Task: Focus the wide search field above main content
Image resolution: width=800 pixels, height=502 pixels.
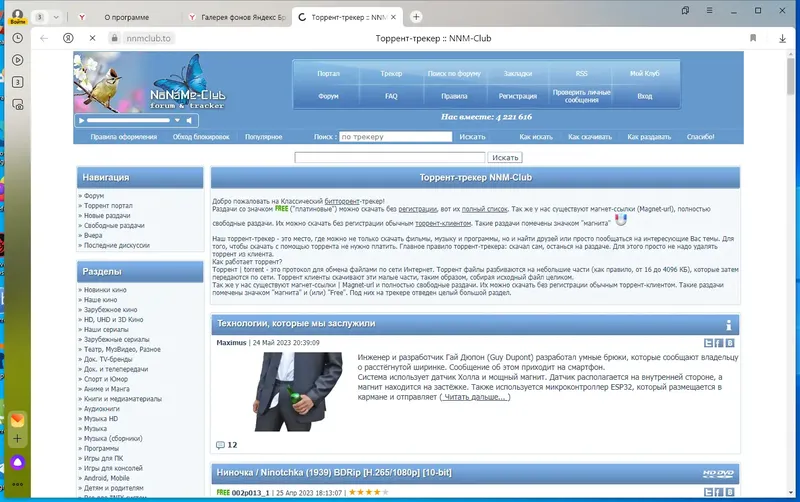Action: (390, 158)
